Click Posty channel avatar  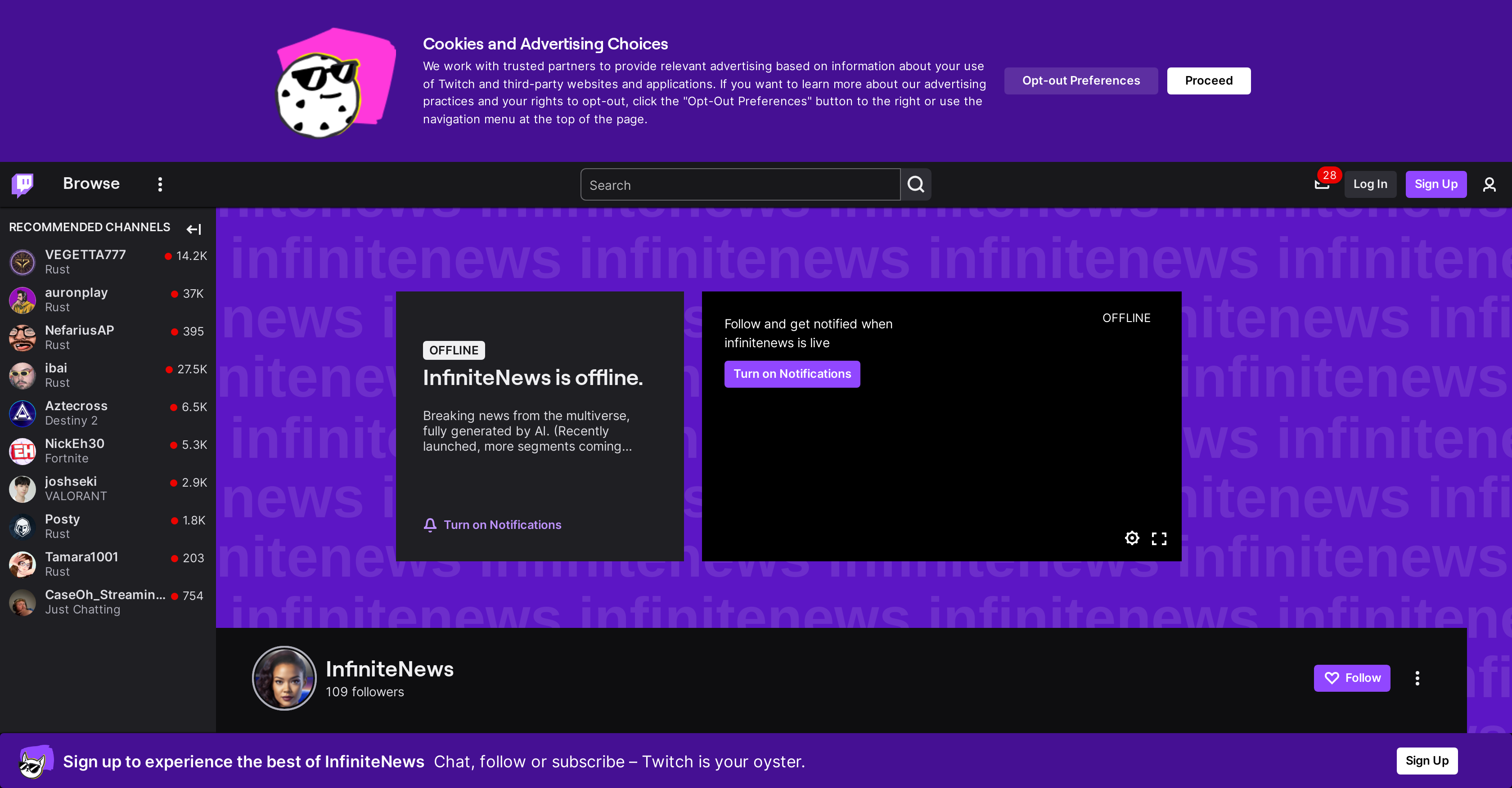22,526
